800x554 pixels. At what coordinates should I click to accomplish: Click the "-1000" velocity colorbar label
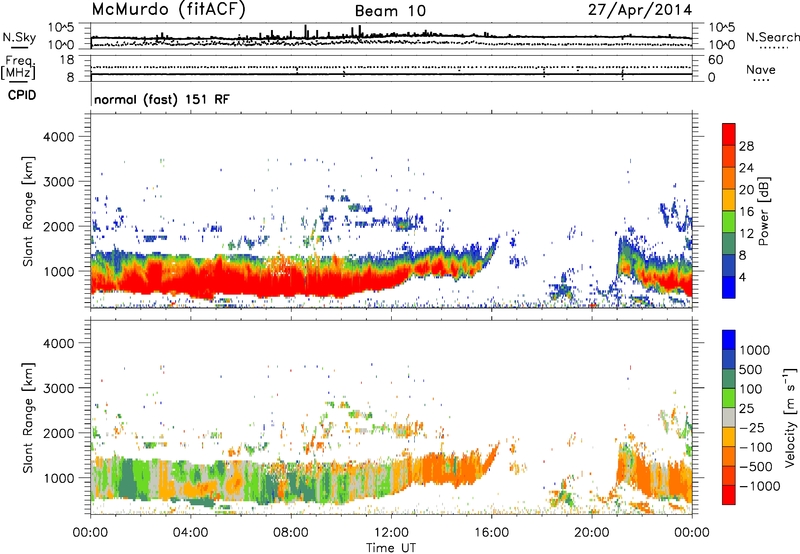pos(759,486)
